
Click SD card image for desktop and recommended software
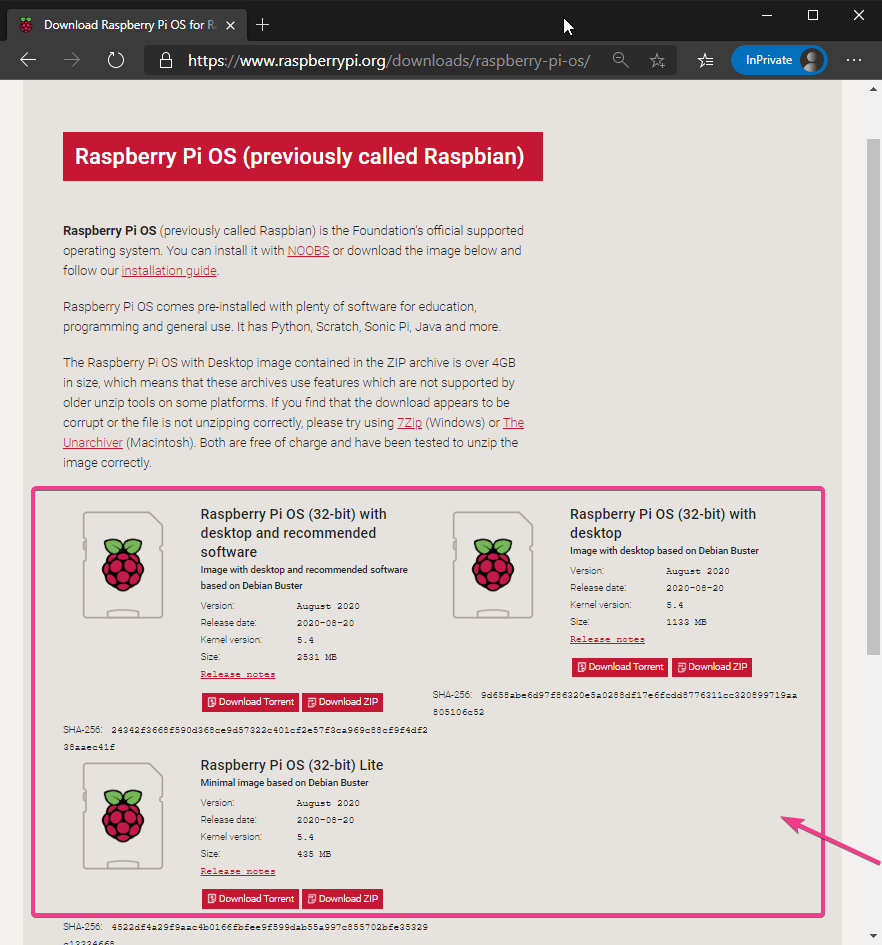123,565
